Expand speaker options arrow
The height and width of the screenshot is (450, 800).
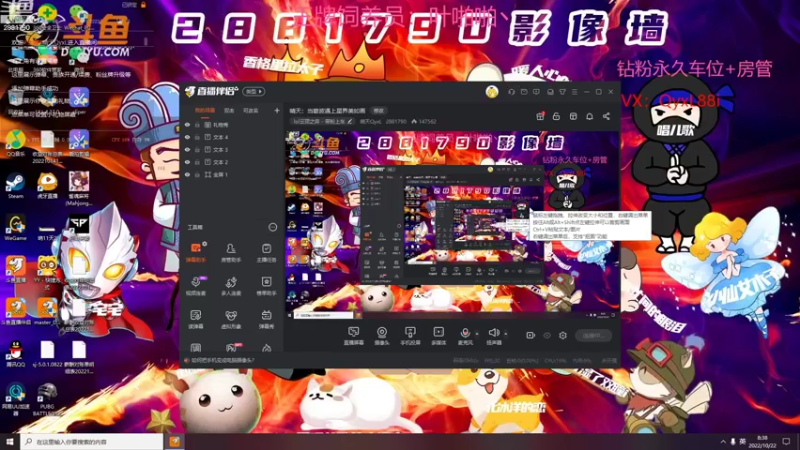pyautogui.click(x=506, y=334)
